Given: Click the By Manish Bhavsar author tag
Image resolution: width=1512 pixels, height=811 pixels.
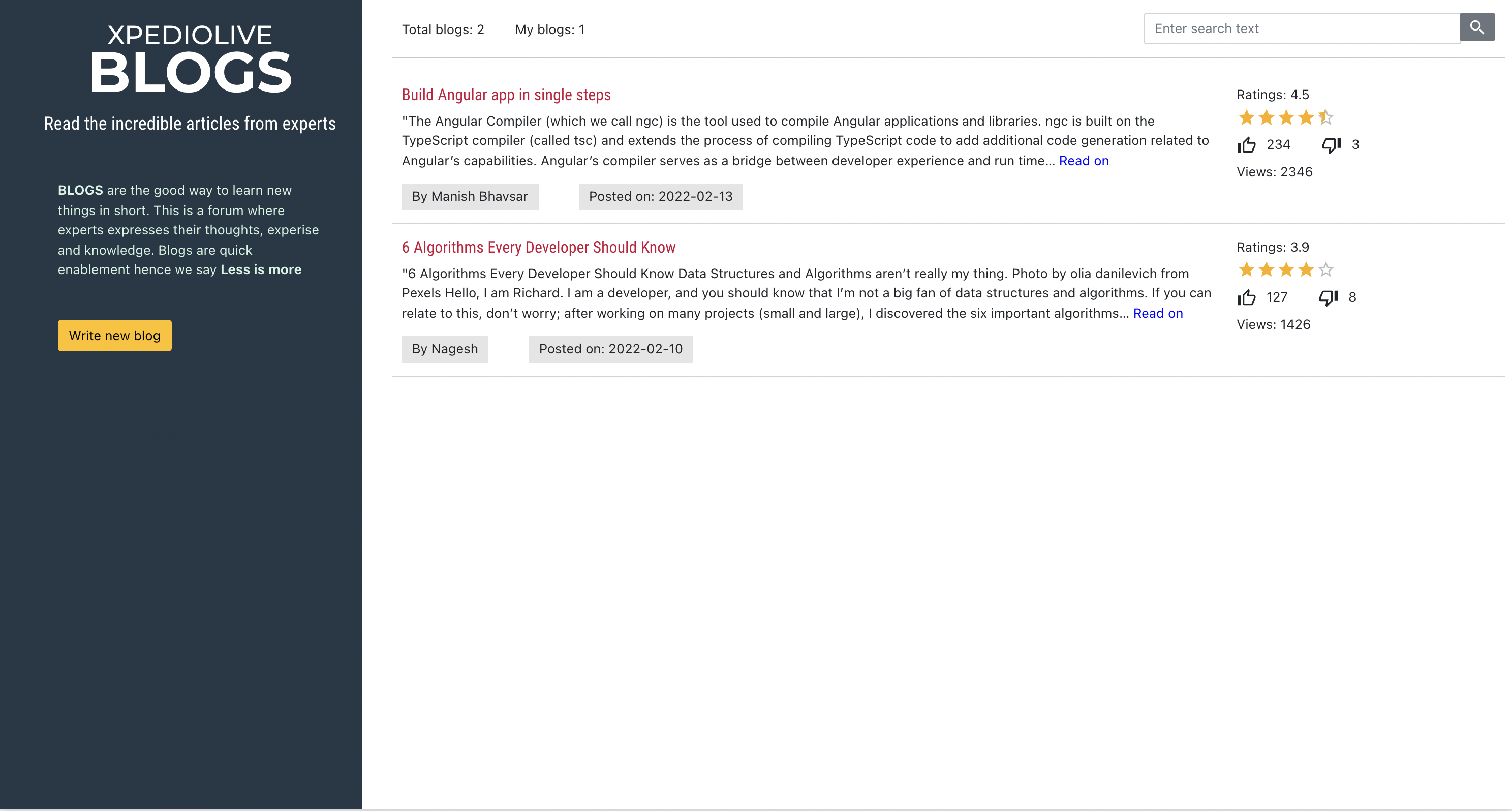Looking at the screenshot, I should [x=470, y=196].
